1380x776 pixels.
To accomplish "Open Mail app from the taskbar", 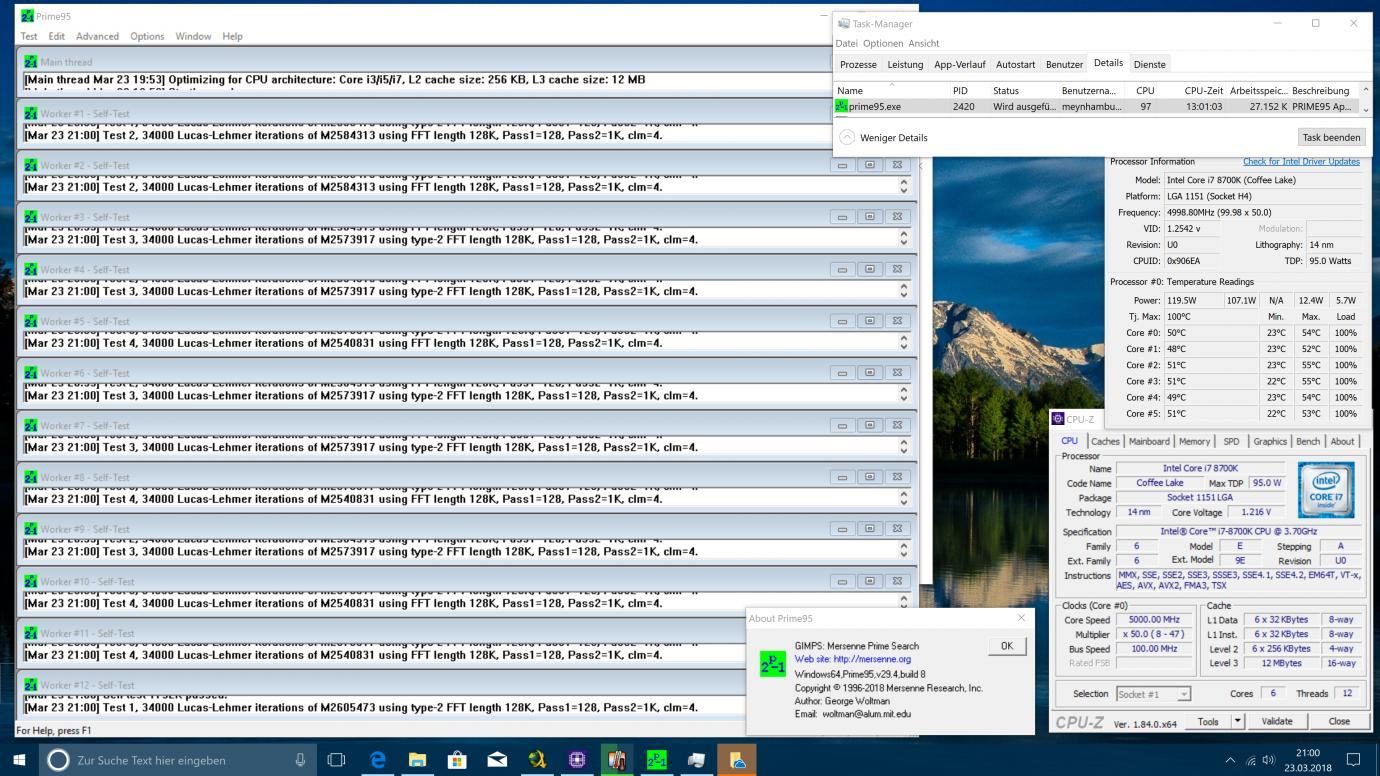I will coord(497,760).
